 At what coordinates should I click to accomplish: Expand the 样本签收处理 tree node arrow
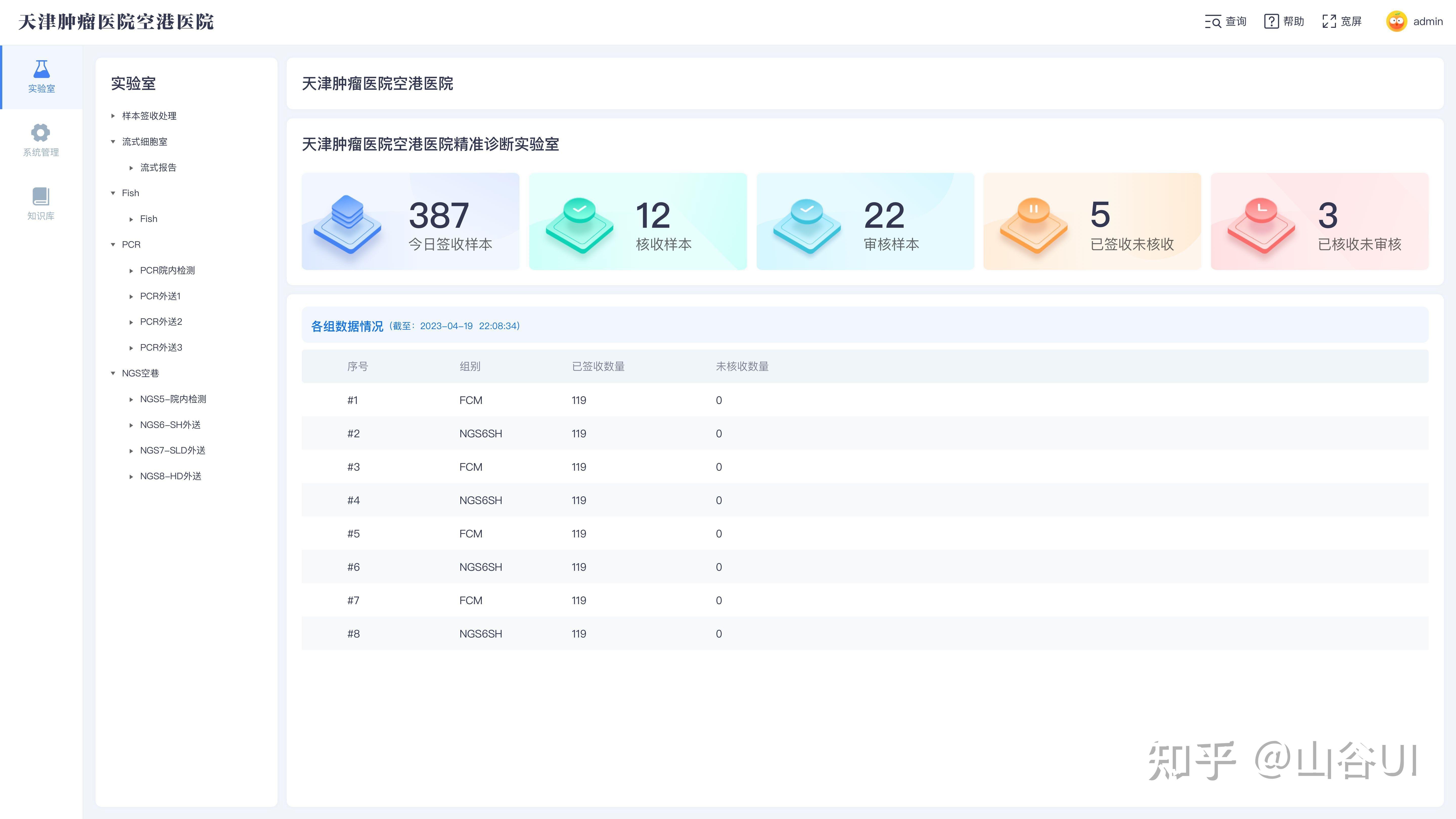tap(113, 116)
